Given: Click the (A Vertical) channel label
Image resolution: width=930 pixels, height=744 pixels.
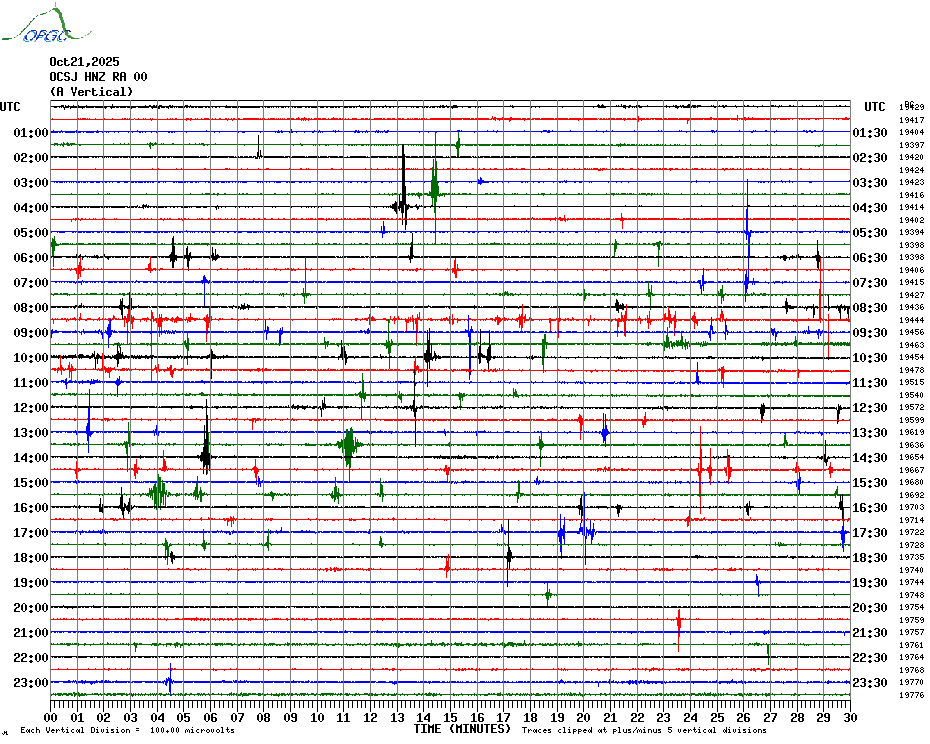Looking at the screenshot, I should coord(91,92).
